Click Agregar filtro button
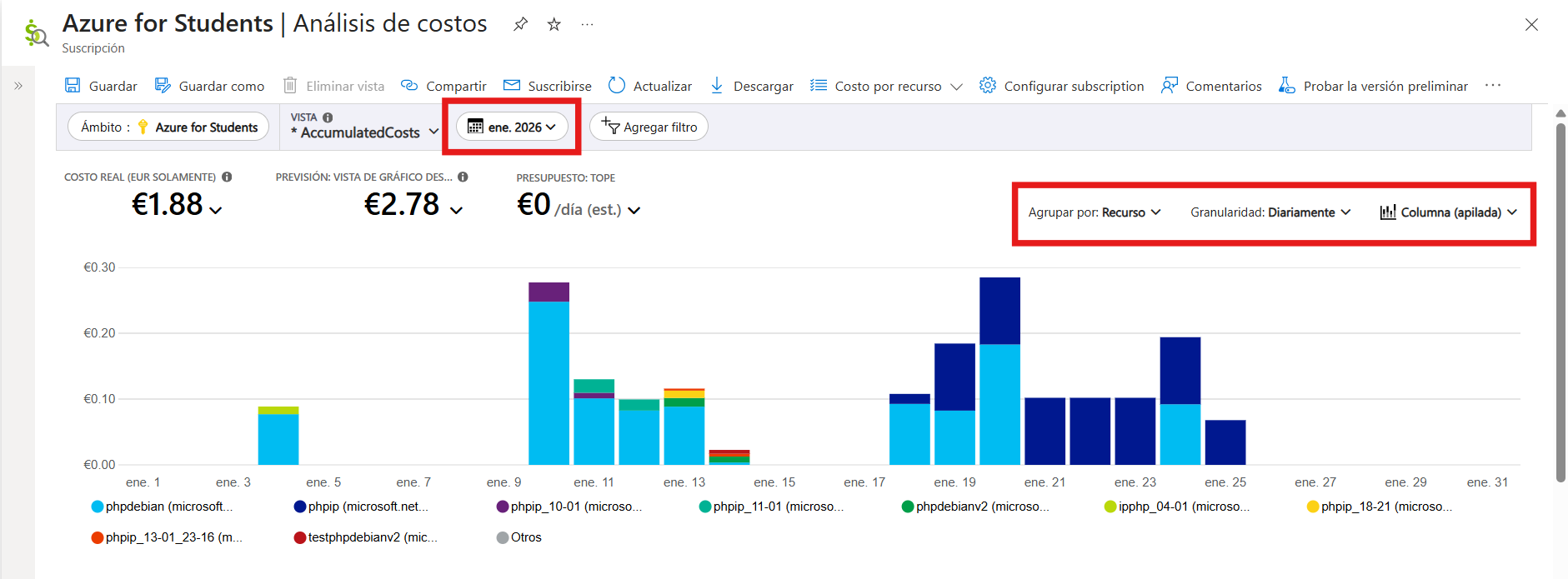The image size is (1568, 579). (x=649, y=127)
